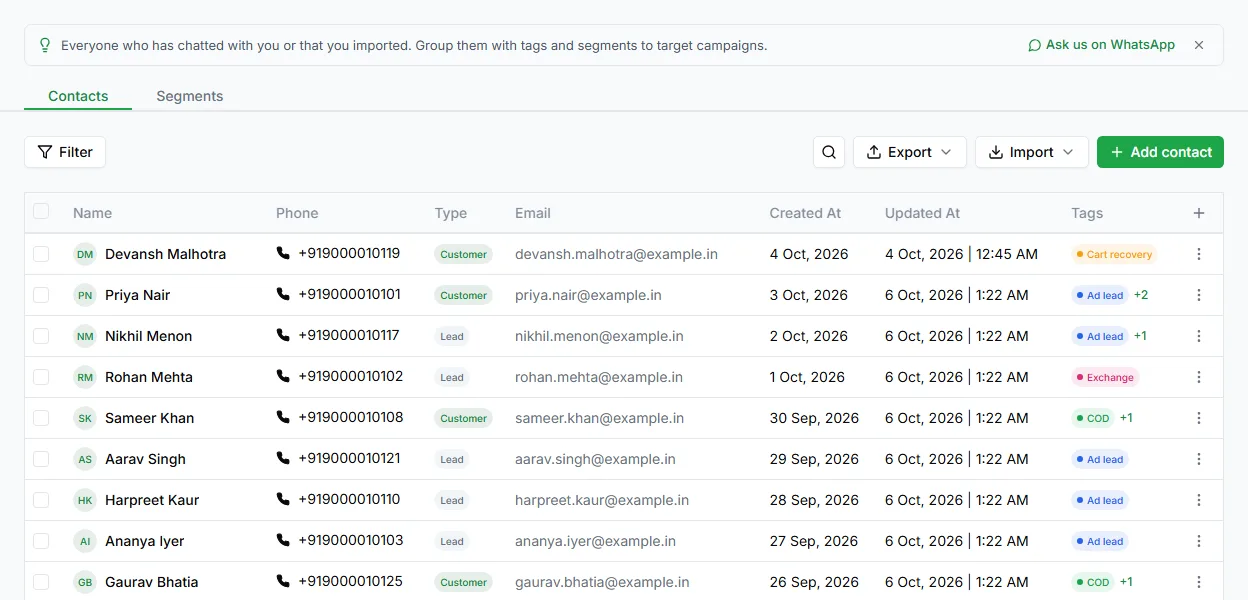This screenshot has width=1248, height=600.
Task: Expand the +2 tags on Priya Nair
Action: pos(1141,295)
